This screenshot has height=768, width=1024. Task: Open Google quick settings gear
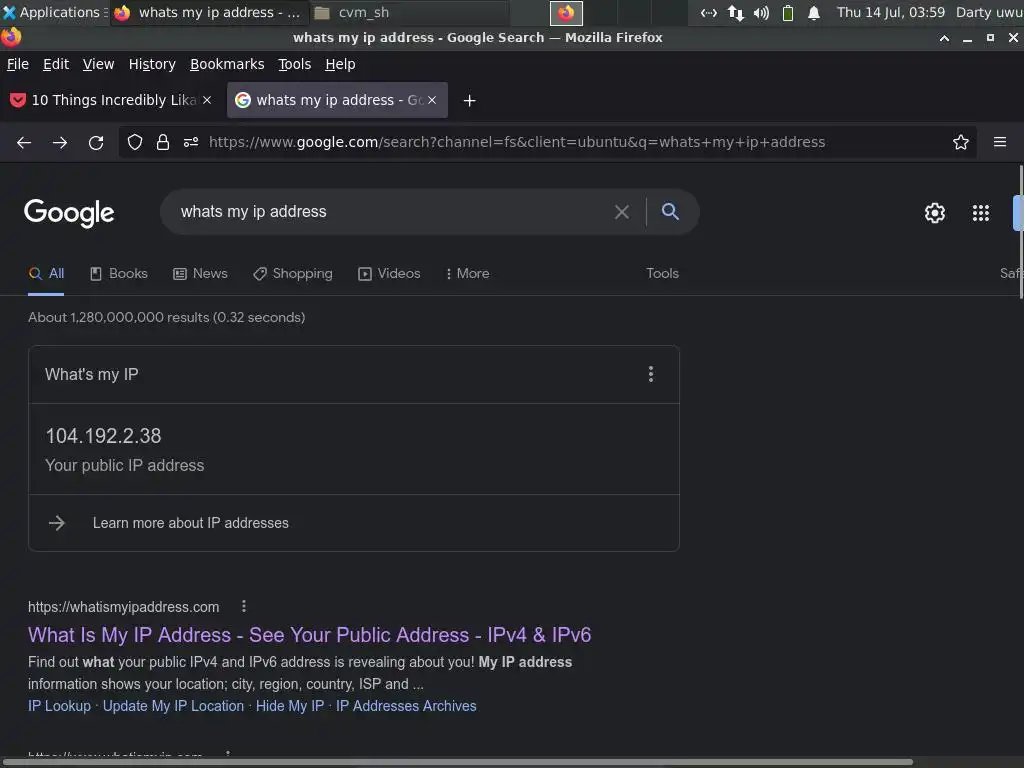coord(935,213)
